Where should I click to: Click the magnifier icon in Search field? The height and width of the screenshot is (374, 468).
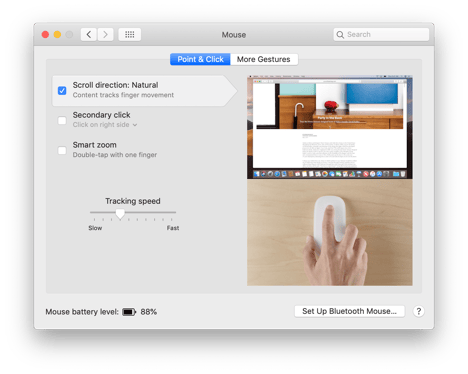(340, 35)
